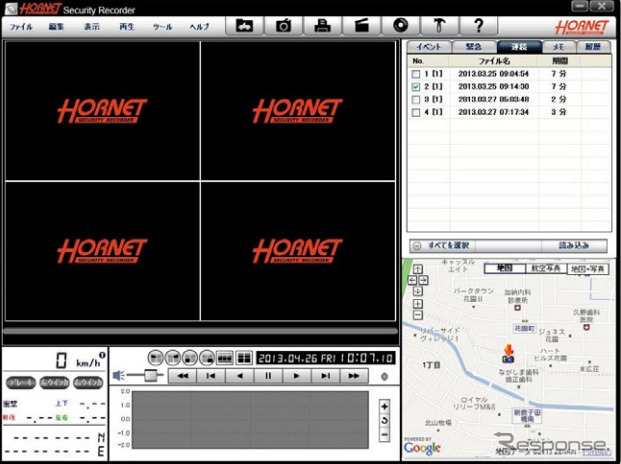The width and height of the screenshot is (621, 464).
Task: Fast-forward with the double-right arrow button
Action: [x=353, y=376]
